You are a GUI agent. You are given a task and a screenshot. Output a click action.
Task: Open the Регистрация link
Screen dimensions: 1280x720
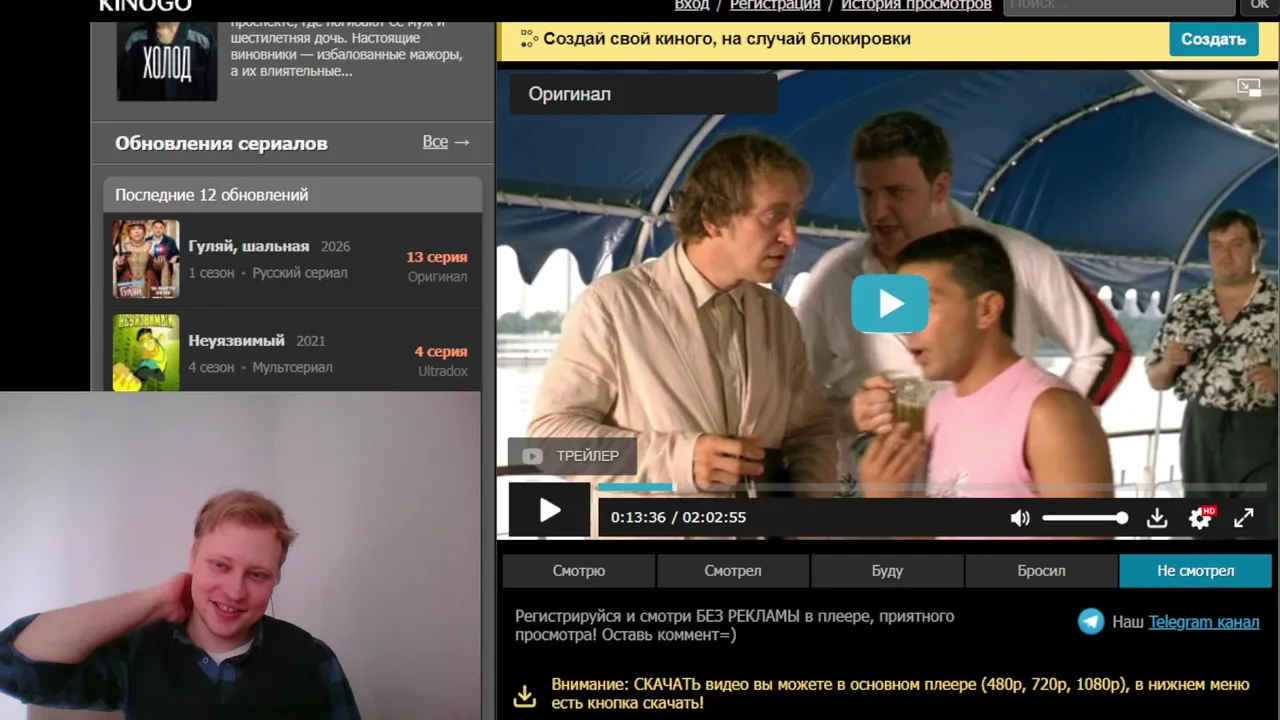click(775, 5)
